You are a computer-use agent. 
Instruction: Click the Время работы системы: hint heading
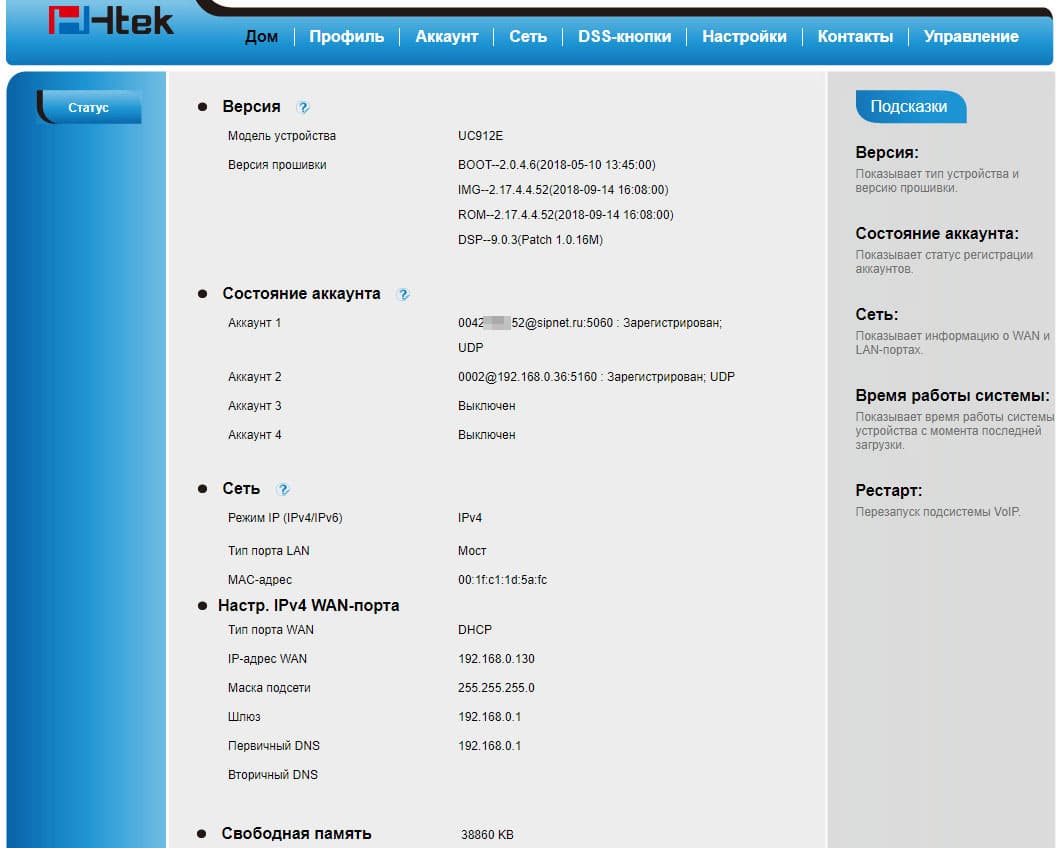tap(953, 396)
